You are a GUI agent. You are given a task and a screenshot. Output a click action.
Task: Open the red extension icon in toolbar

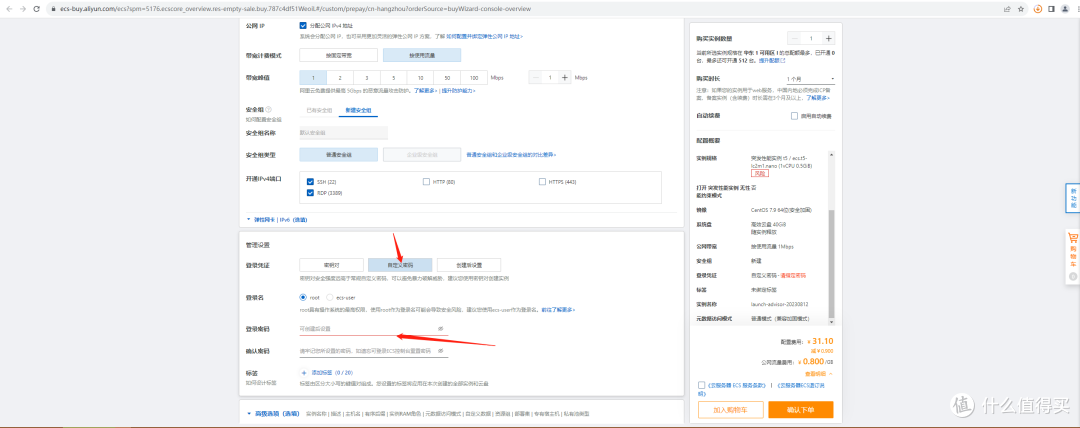click(x=1039, y=9)
